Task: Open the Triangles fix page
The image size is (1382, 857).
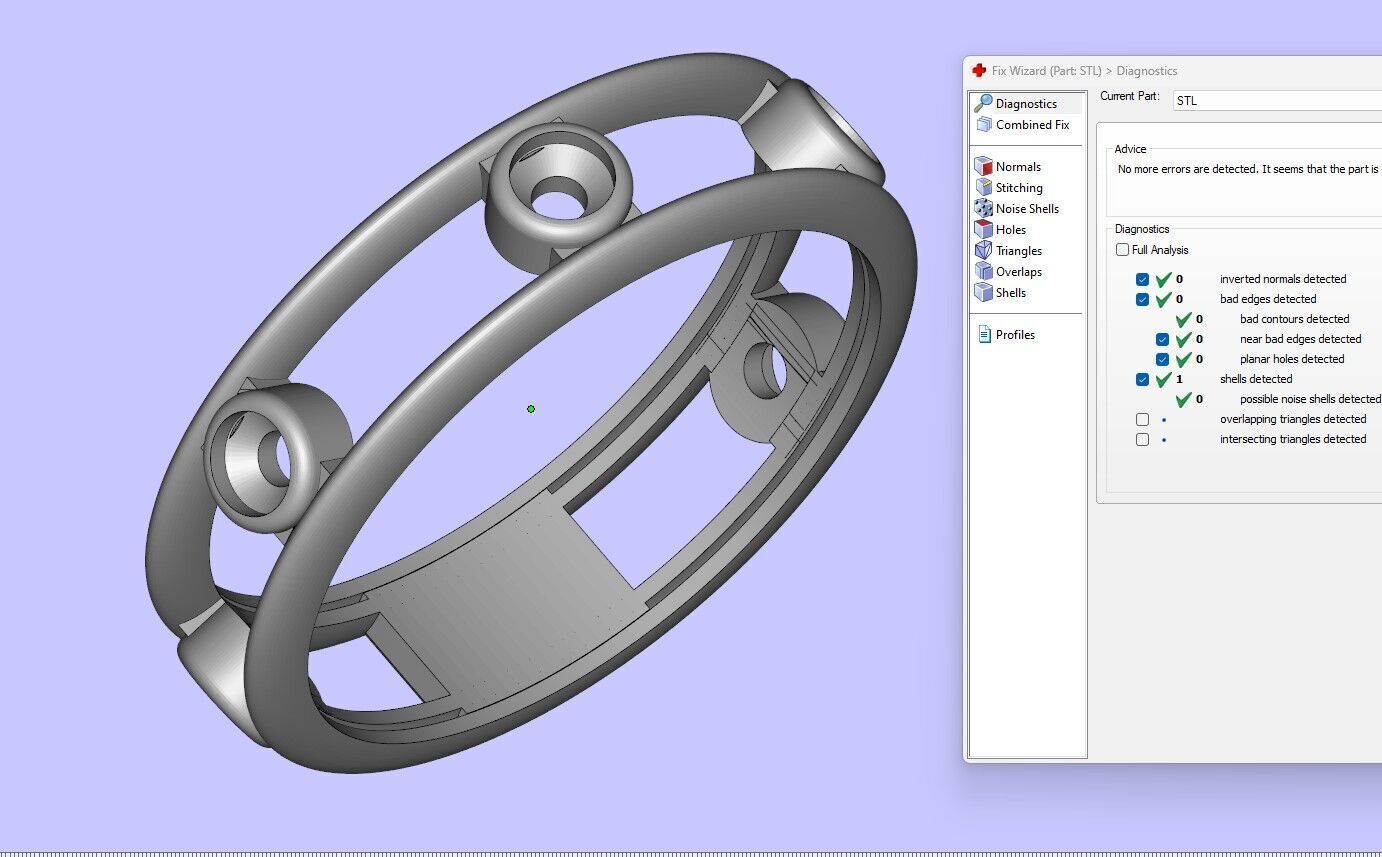Action: pyautogui.click(x=1019, y=251)
